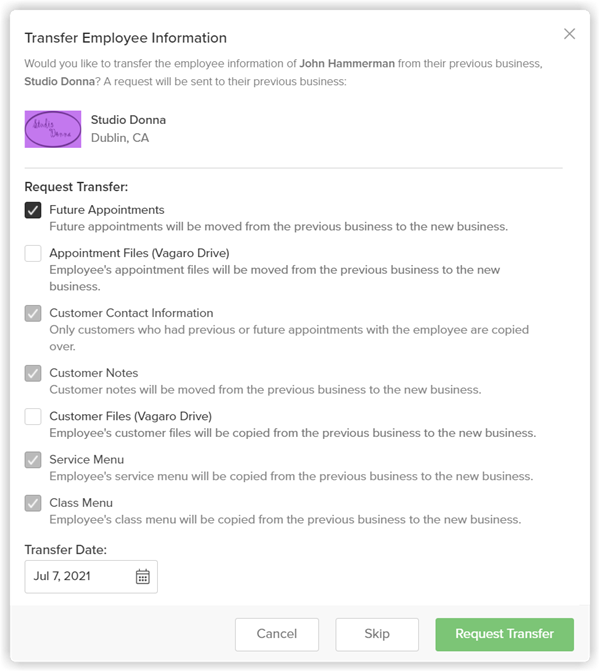Toggle the Class Menu checkbox
600x672 pixels.
[33, 503]
